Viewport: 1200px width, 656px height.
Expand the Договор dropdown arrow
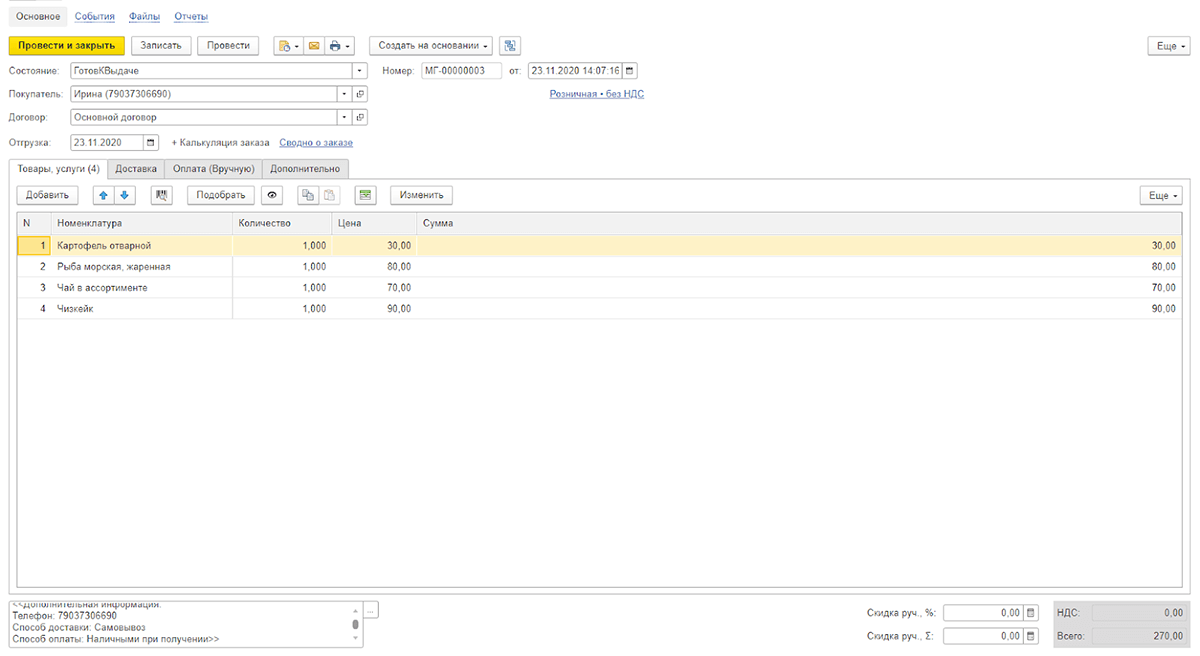(344, 117)
